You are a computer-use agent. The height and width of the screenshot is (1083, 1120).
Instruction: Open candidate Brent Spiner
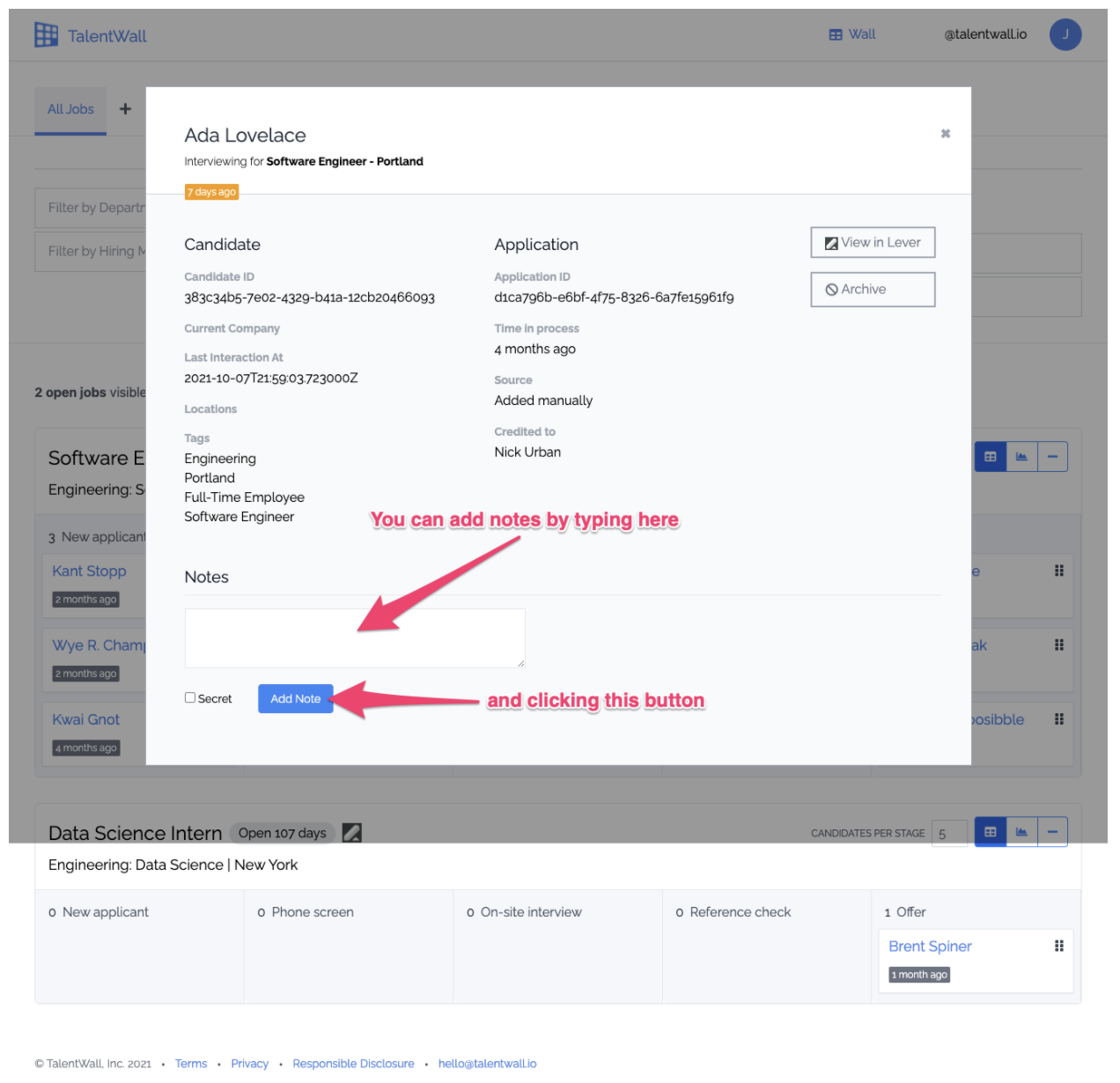coord(930,946)
